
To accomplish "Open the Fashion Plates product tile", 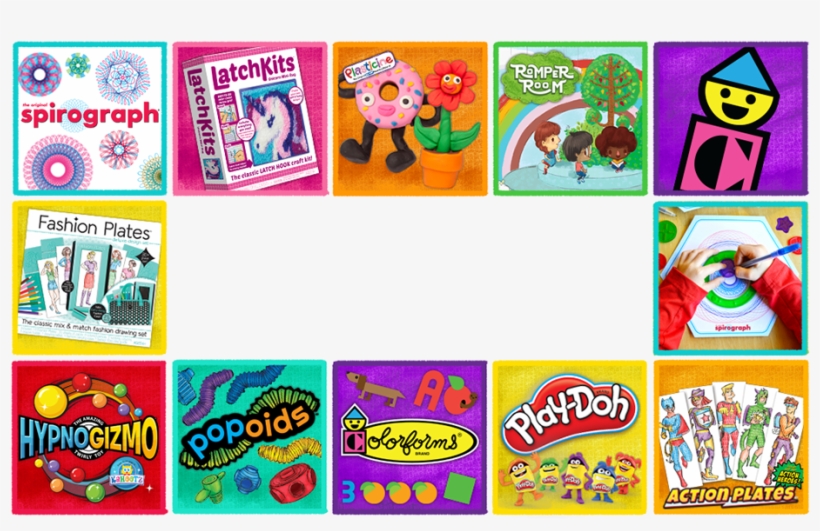I will (x=90, y=278).
